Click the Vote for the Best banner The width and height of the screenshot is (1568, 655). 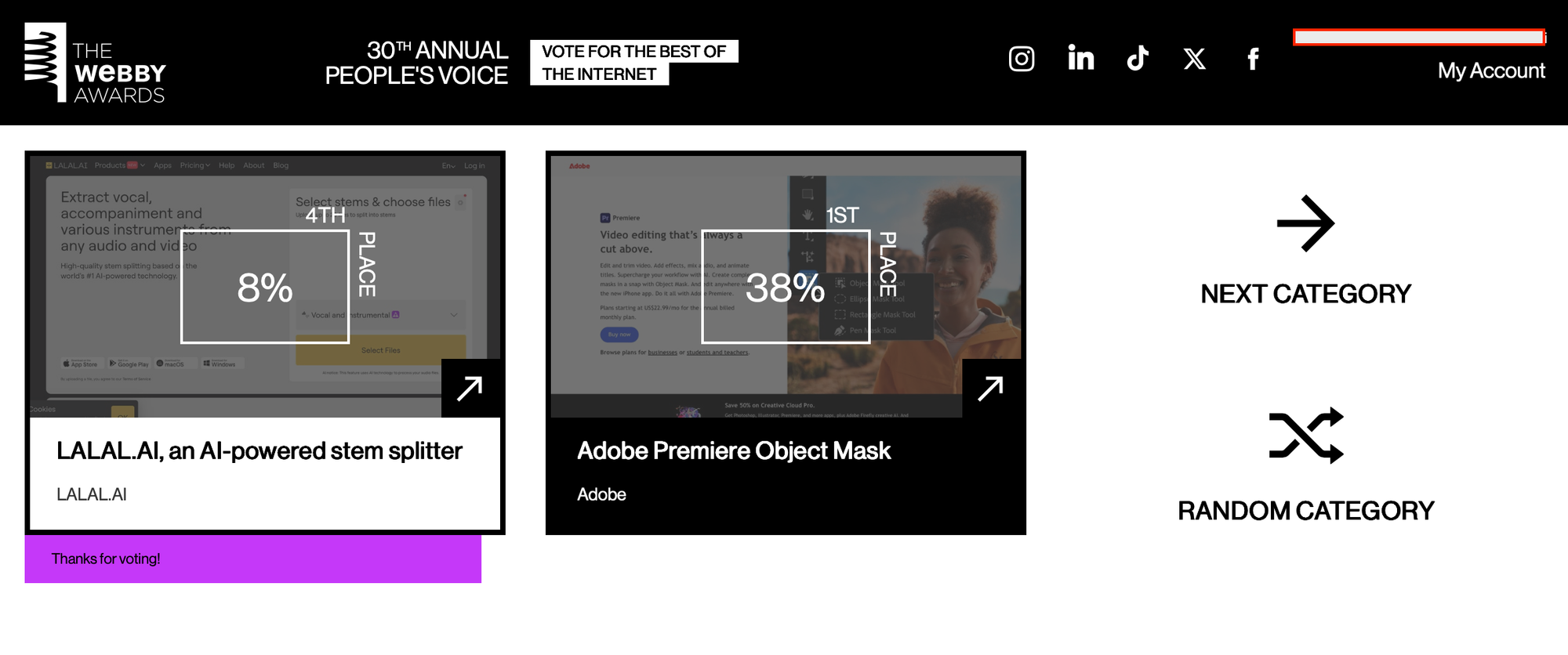(633, 63)
